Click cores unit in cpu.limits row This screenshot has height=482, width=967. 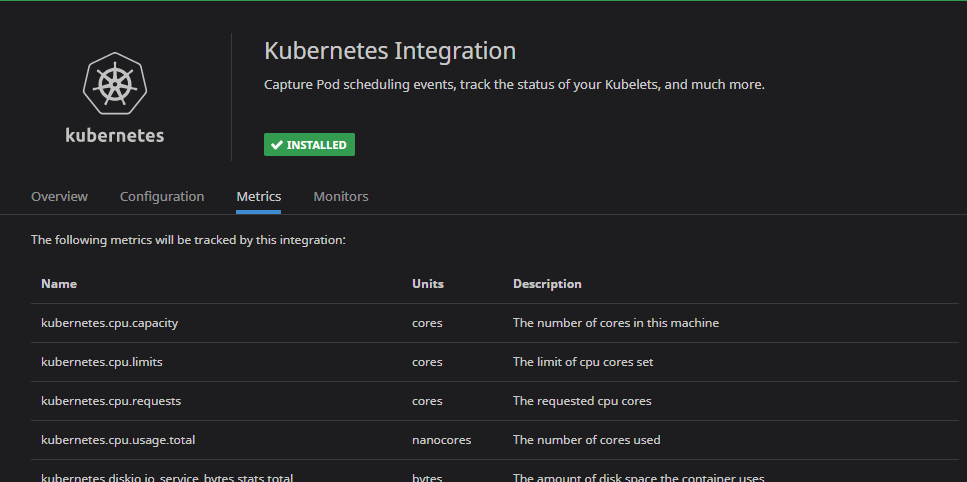point(427,362)
